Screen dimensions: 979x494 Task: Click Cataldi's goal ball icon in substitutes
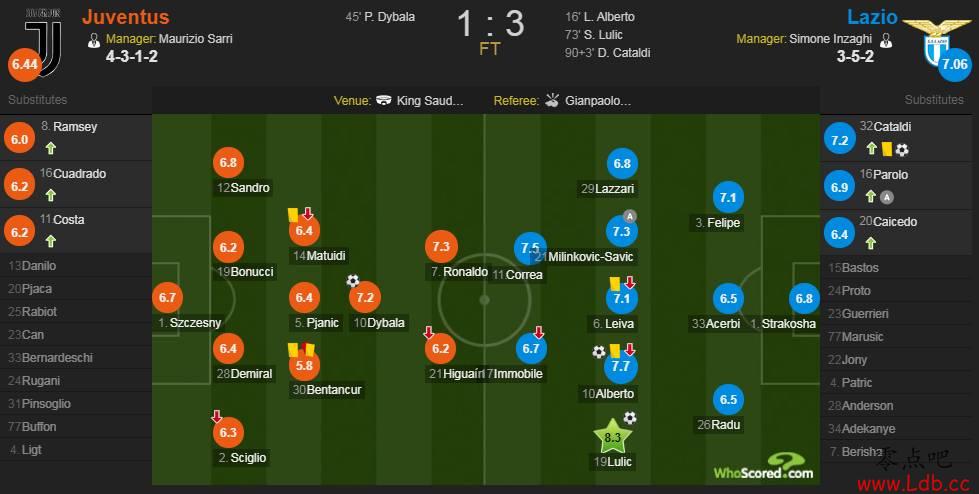[x=902, y=150]
